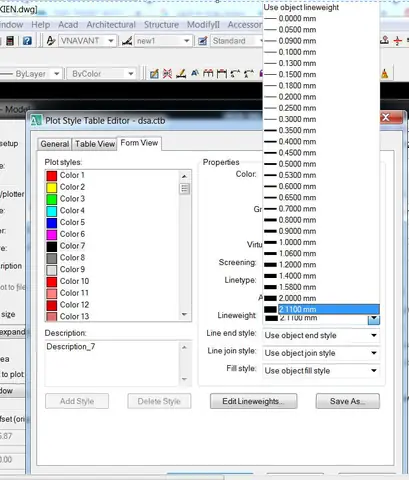
Task: Choose 0.0000 mm lineweight
Action: pos(321,18)
